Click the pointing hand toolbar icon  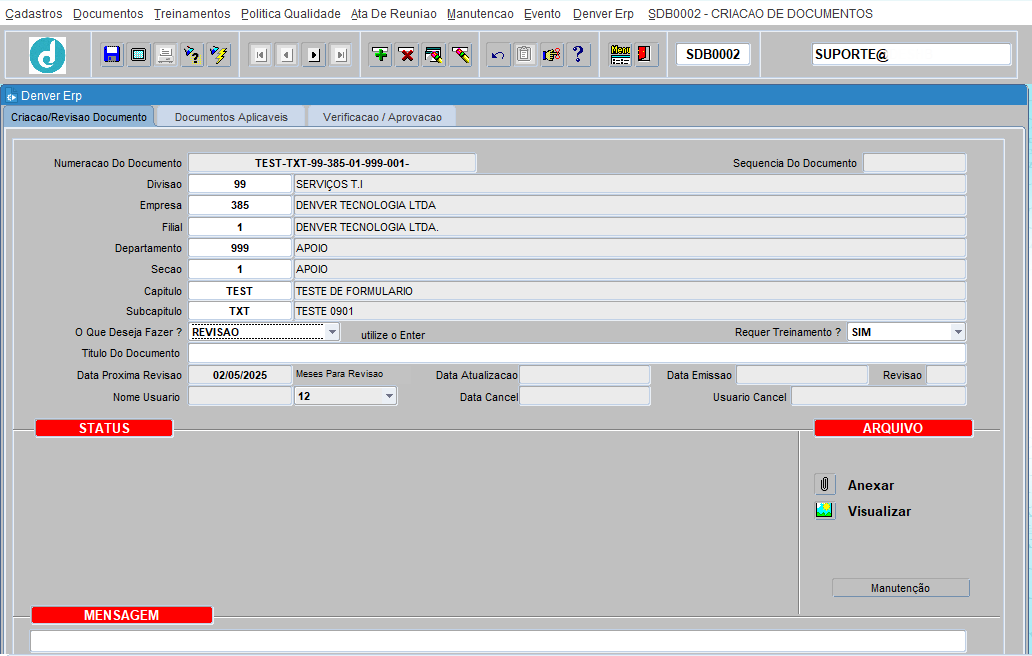(552, 55)
